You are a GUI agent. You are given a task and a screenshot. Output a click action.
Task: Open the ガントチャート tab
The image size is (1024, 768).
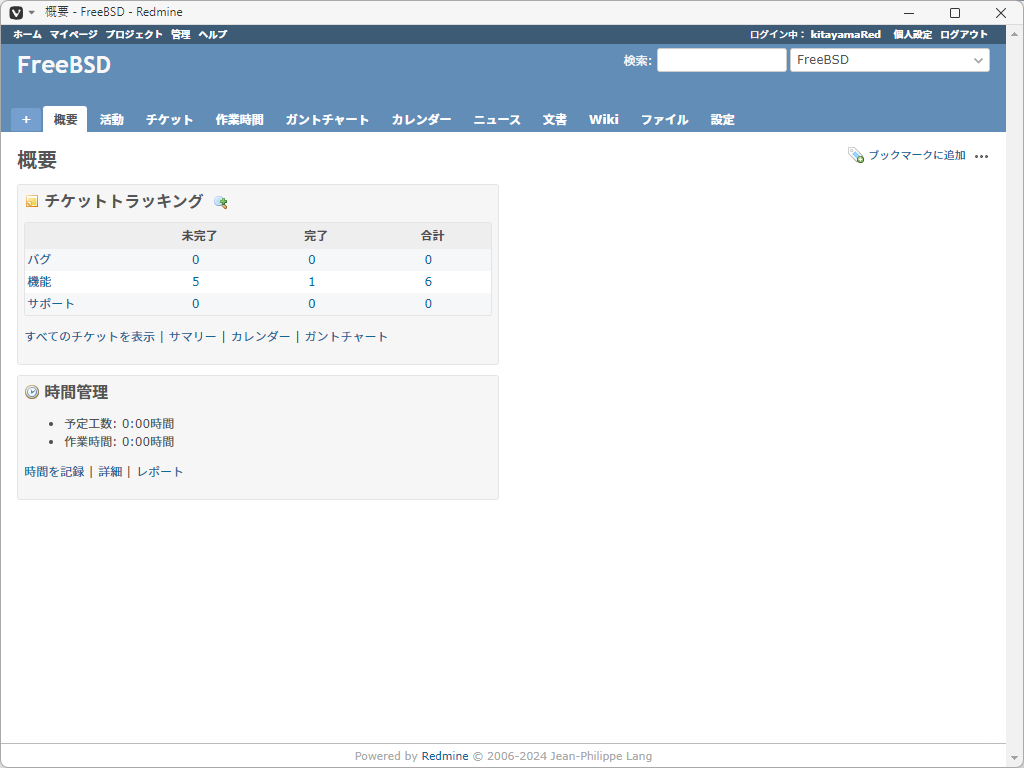pyautogui.click(x=327, y=120)
